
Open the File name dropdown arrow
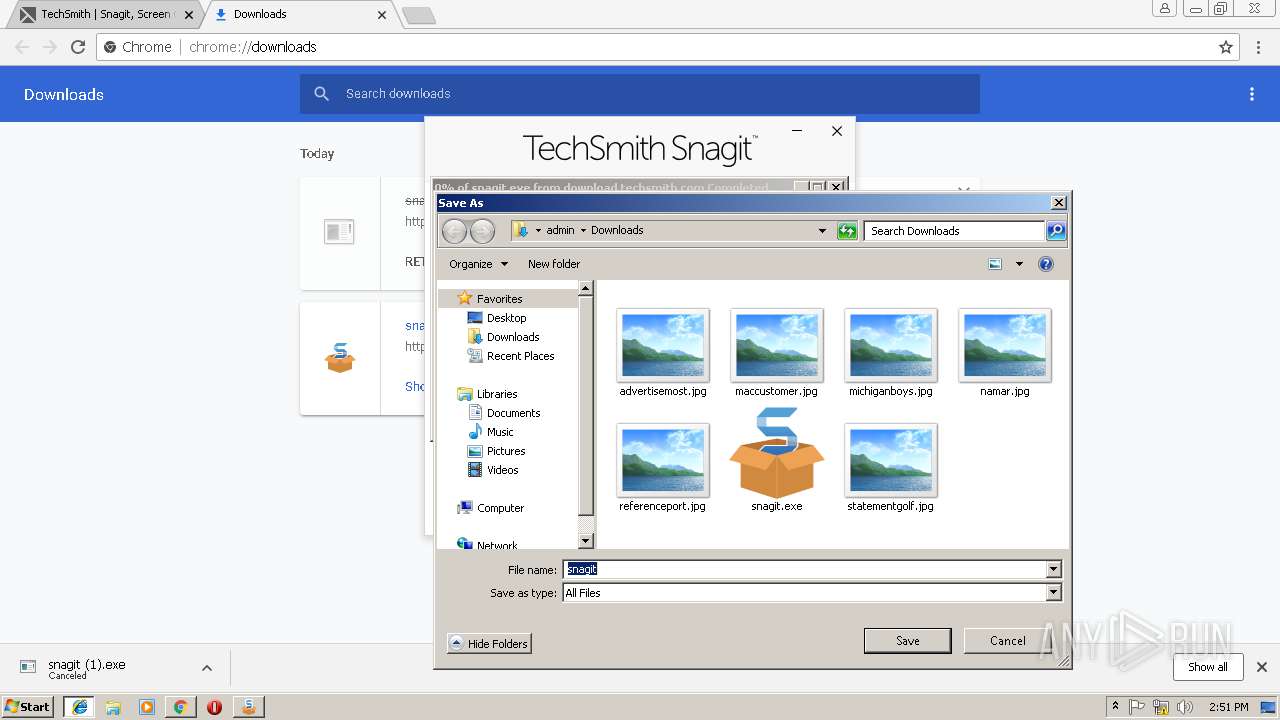coord(1053,569)
